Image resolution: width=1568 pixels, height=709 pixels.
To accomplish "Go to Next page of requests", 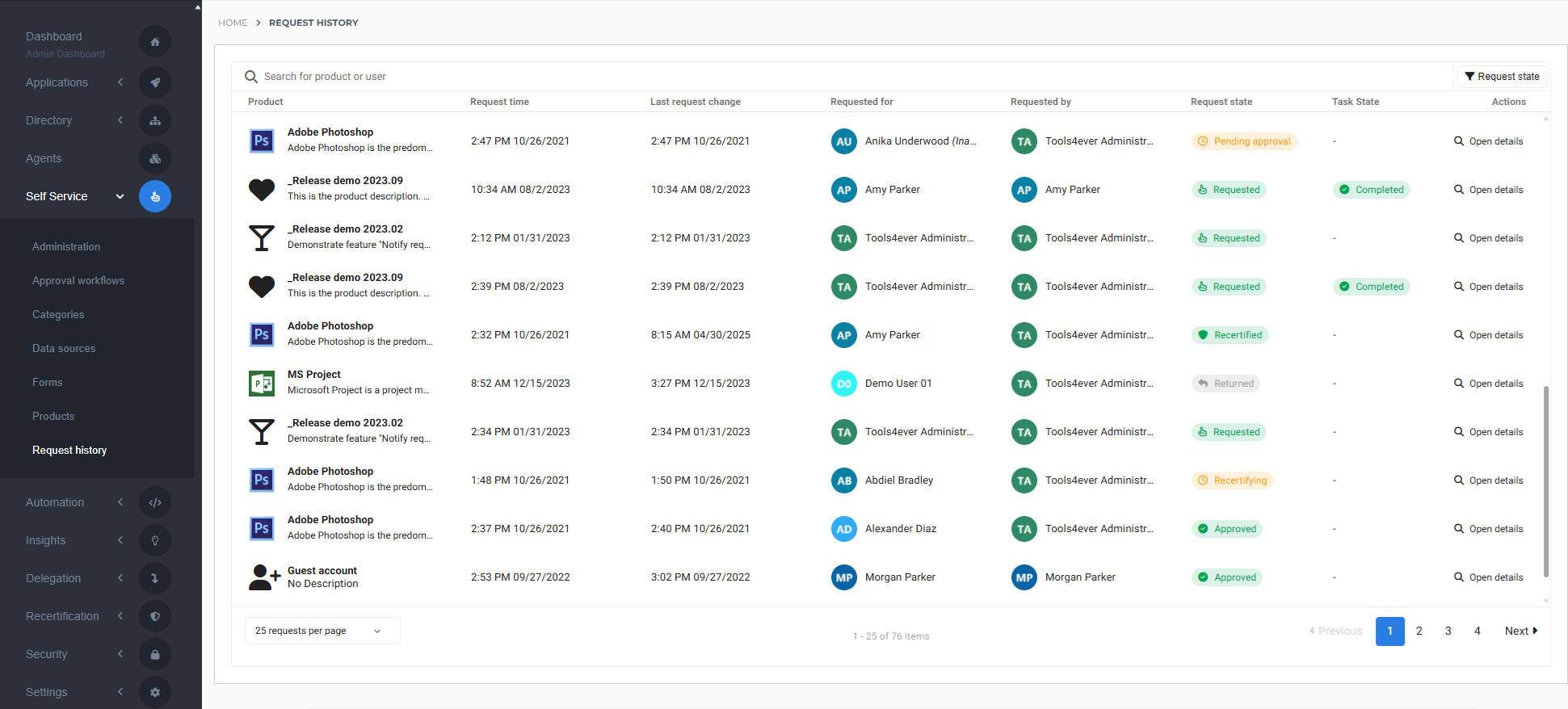I will click(1520, 631).
